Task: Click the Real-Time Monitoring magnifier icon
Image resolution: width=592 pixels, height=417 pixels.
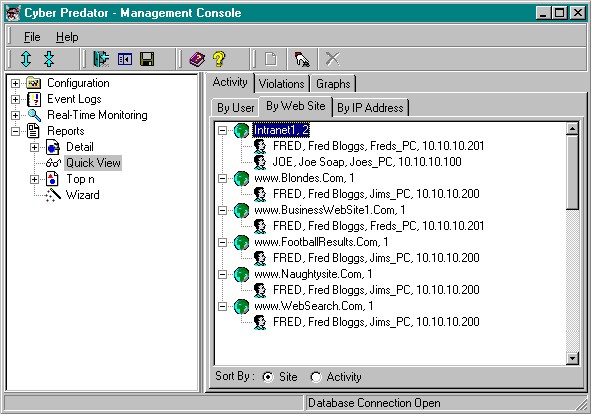Action: (34, 115)
